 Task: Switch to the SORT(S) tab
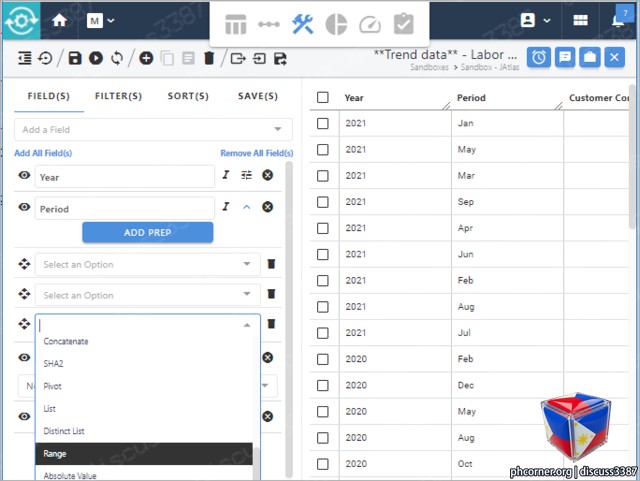point(188,96)
